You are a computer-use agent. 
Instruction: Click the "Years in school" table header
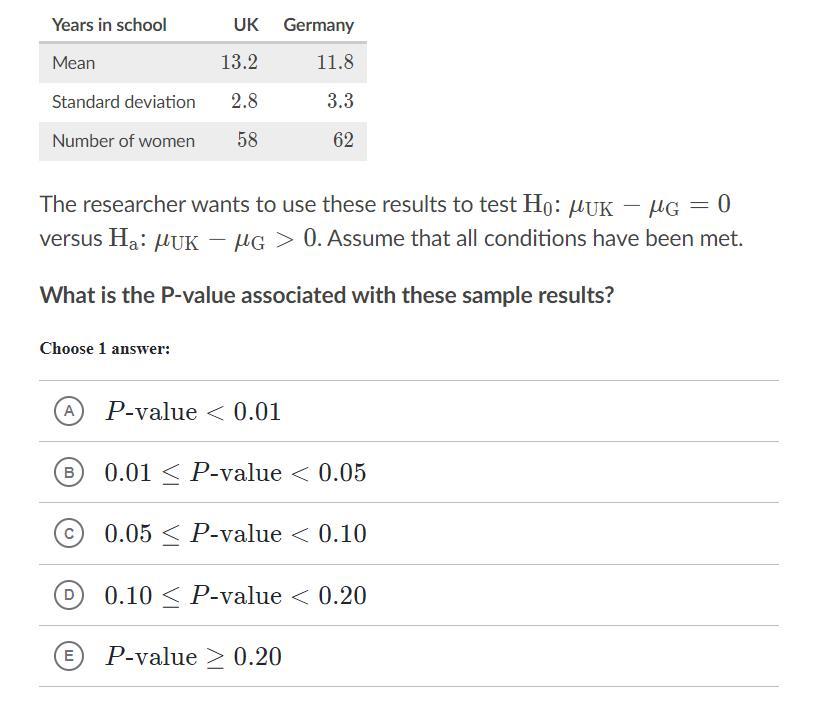coord(109,25)
